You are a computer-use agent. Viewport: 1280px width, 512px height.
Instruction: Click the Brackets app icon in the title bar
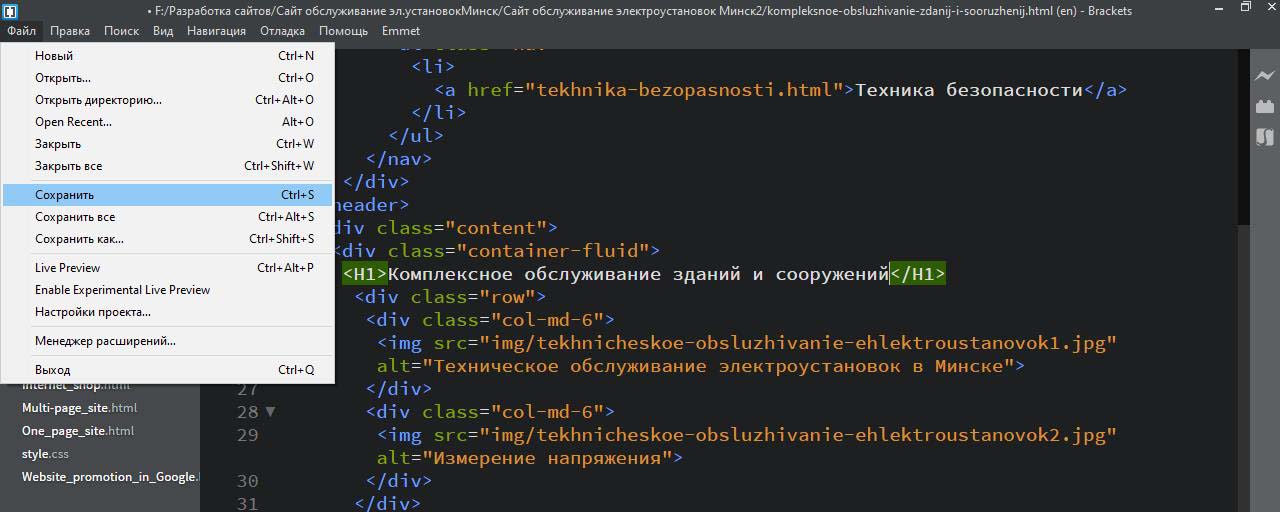pyautogui.click(x=9, y=10)
